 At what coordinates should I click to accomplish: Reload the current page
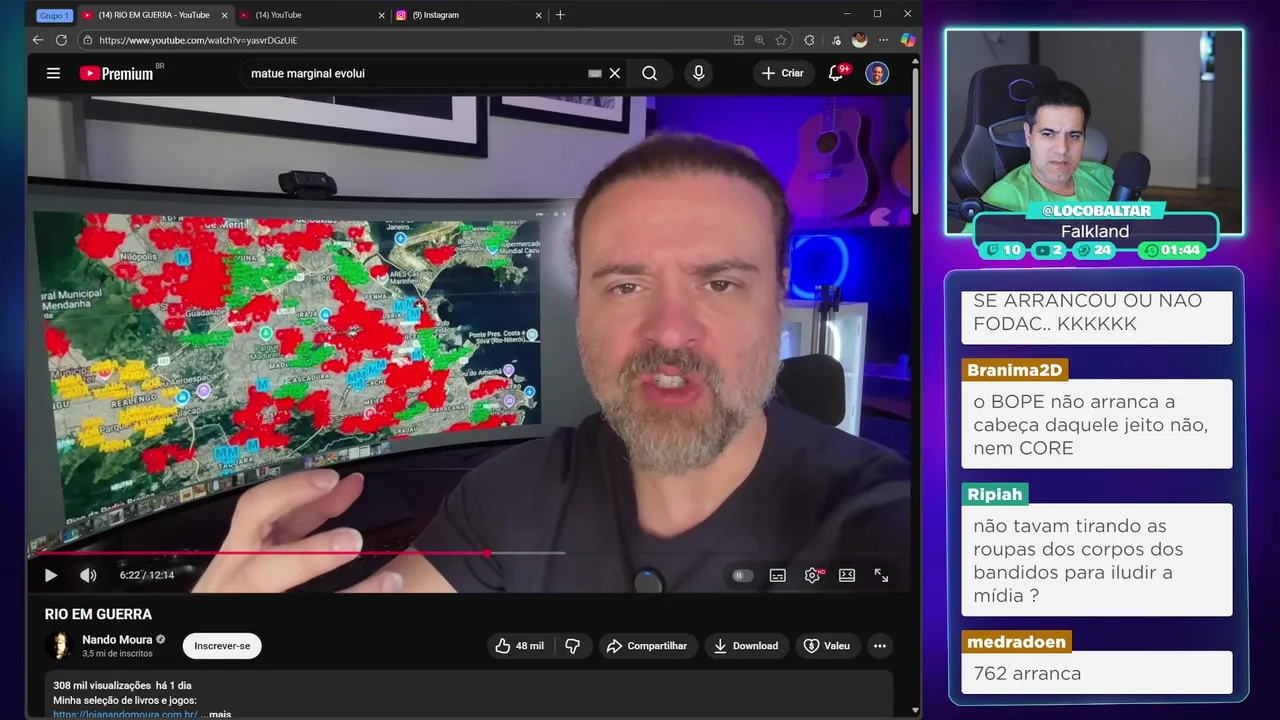[x=61, y=40]
